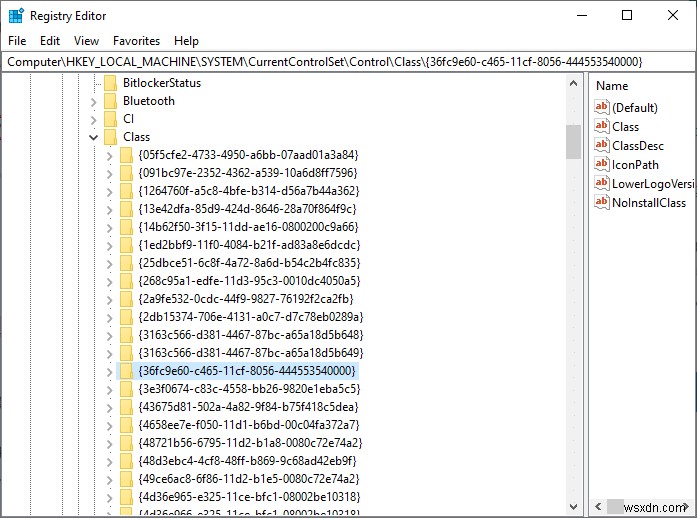
Task: Click folder icon of {2db15374-706e-4131-a0c7-d7c78eb0289a}
Action: pos(126,317)
